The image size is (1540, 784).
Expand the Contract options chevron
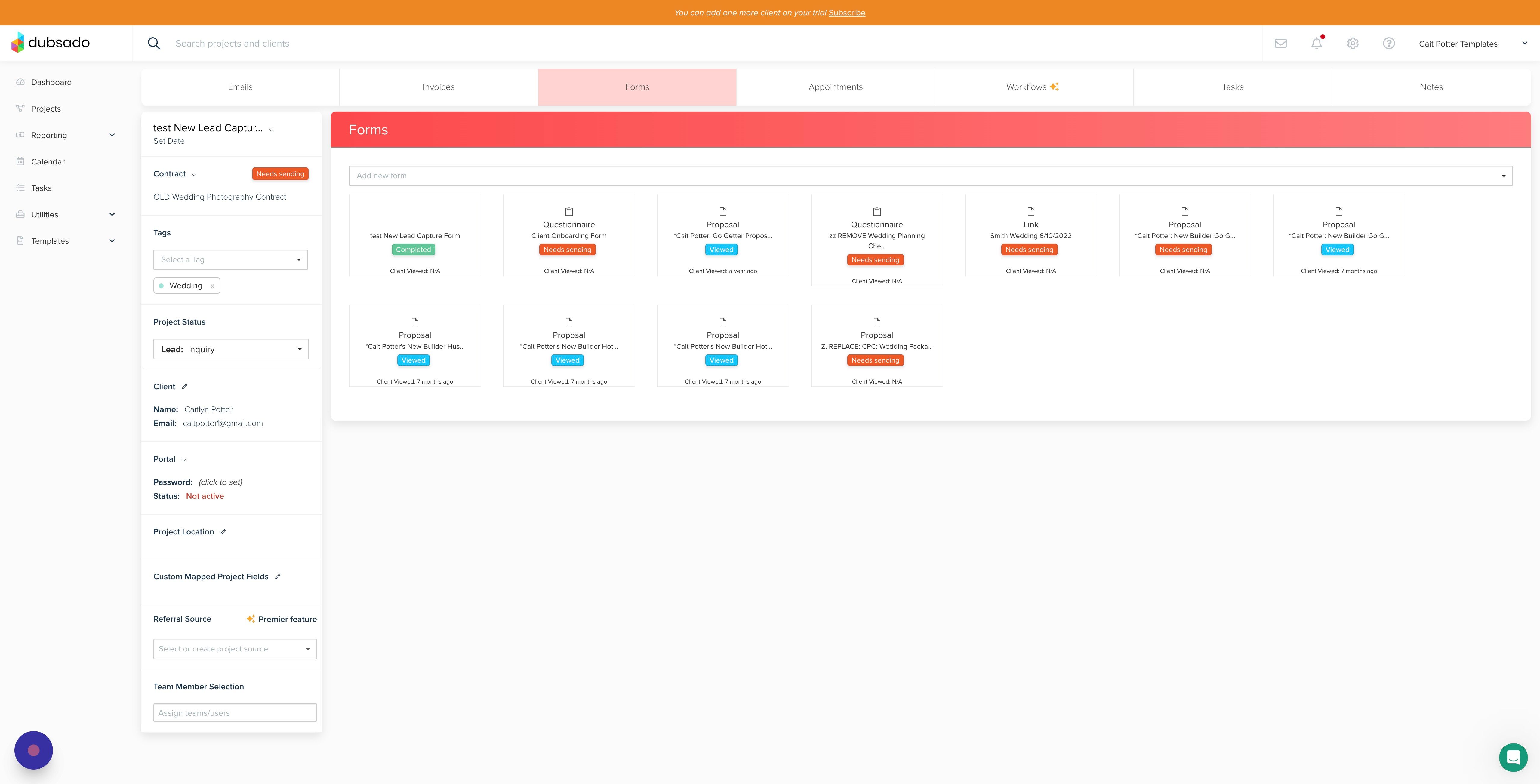(194, 174)
